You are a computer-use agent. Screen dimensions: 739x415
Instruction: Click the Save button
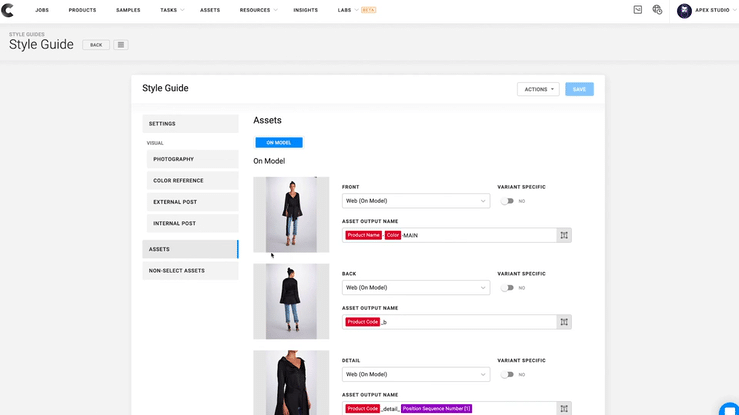click(x=579, y=89)
